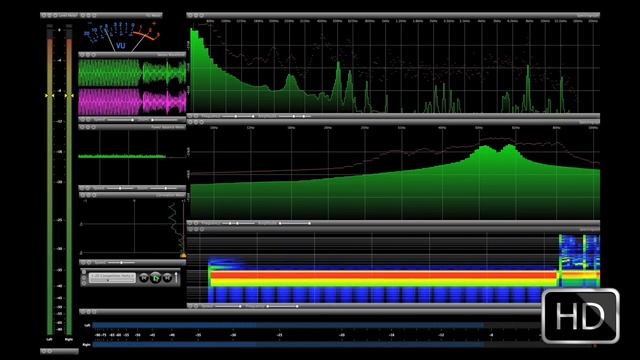640x360 pixels.
Task: Click first footer button under top spectrum analyzer
Action: [x=190, y=116]
